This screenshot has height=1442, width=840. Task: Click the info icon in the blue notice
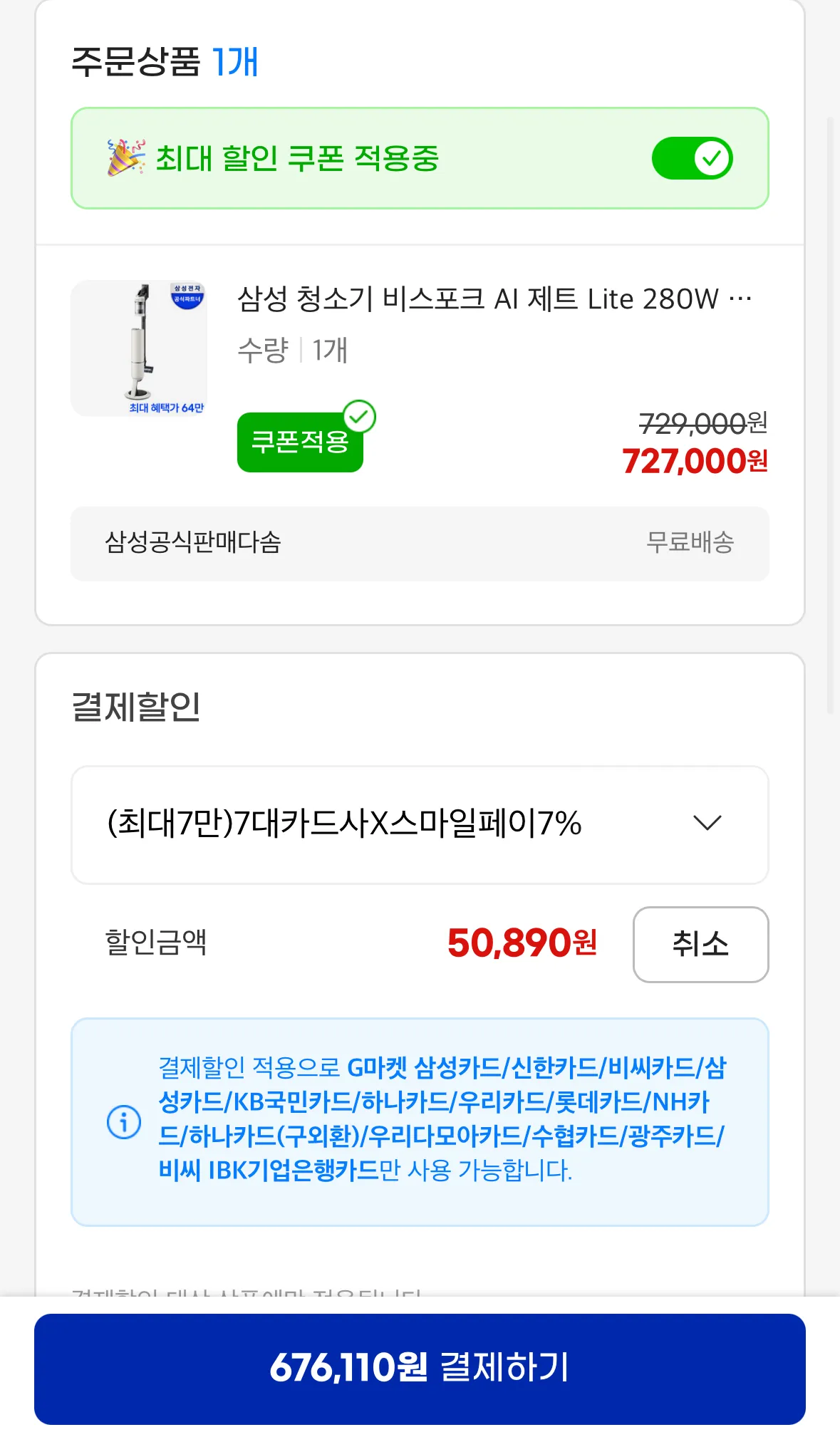124,1122
